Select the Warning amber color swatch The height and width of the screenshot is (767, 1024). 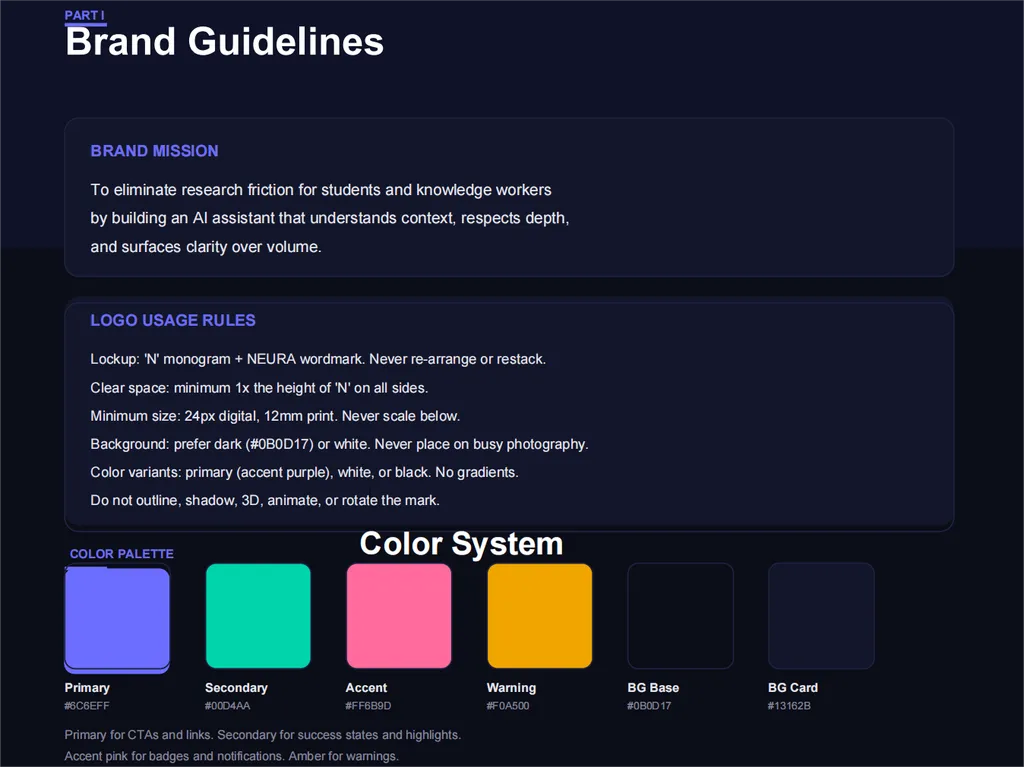539,616
